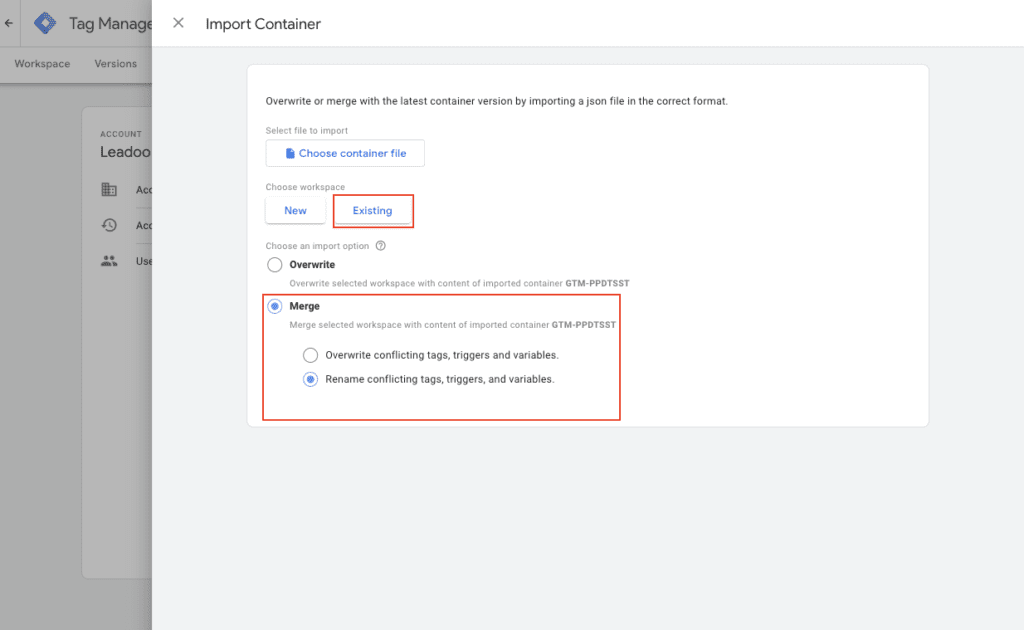Click the Leadoo account name

click(126, 151)
